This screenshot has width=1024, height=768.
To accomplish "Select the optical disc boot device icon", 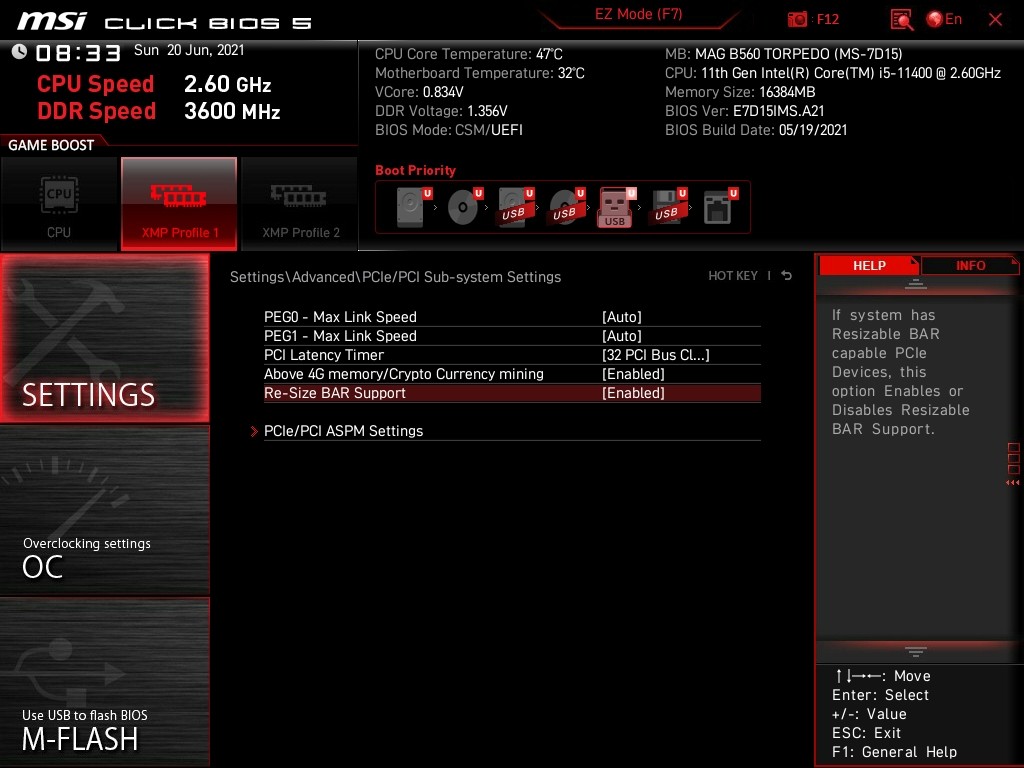I will coord(463,208).
